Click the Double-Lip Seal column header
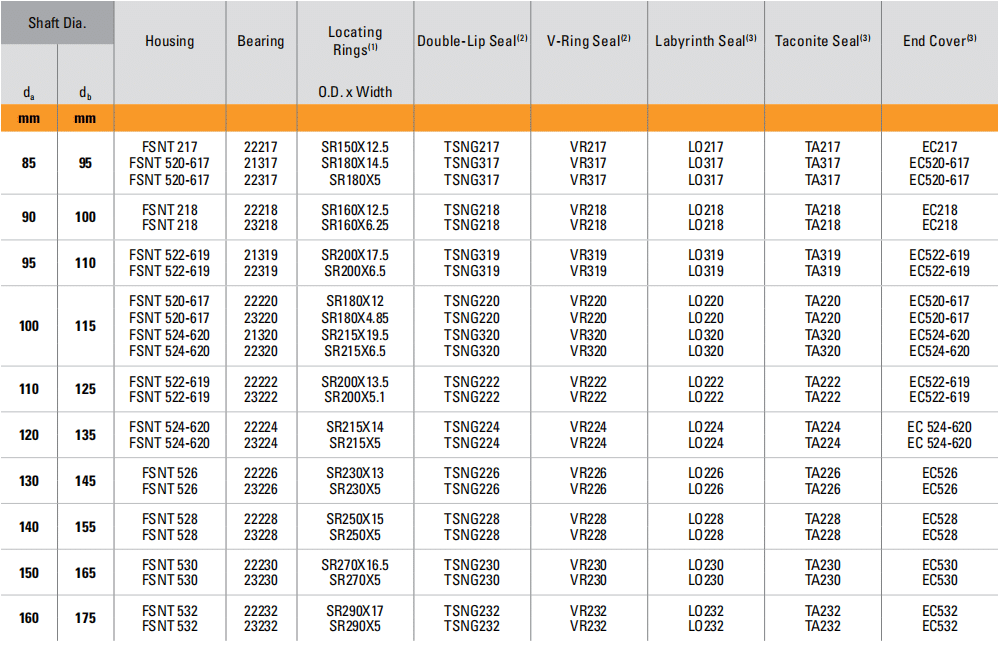The height and width of the screenshot is (649, 998). (472, 41)
